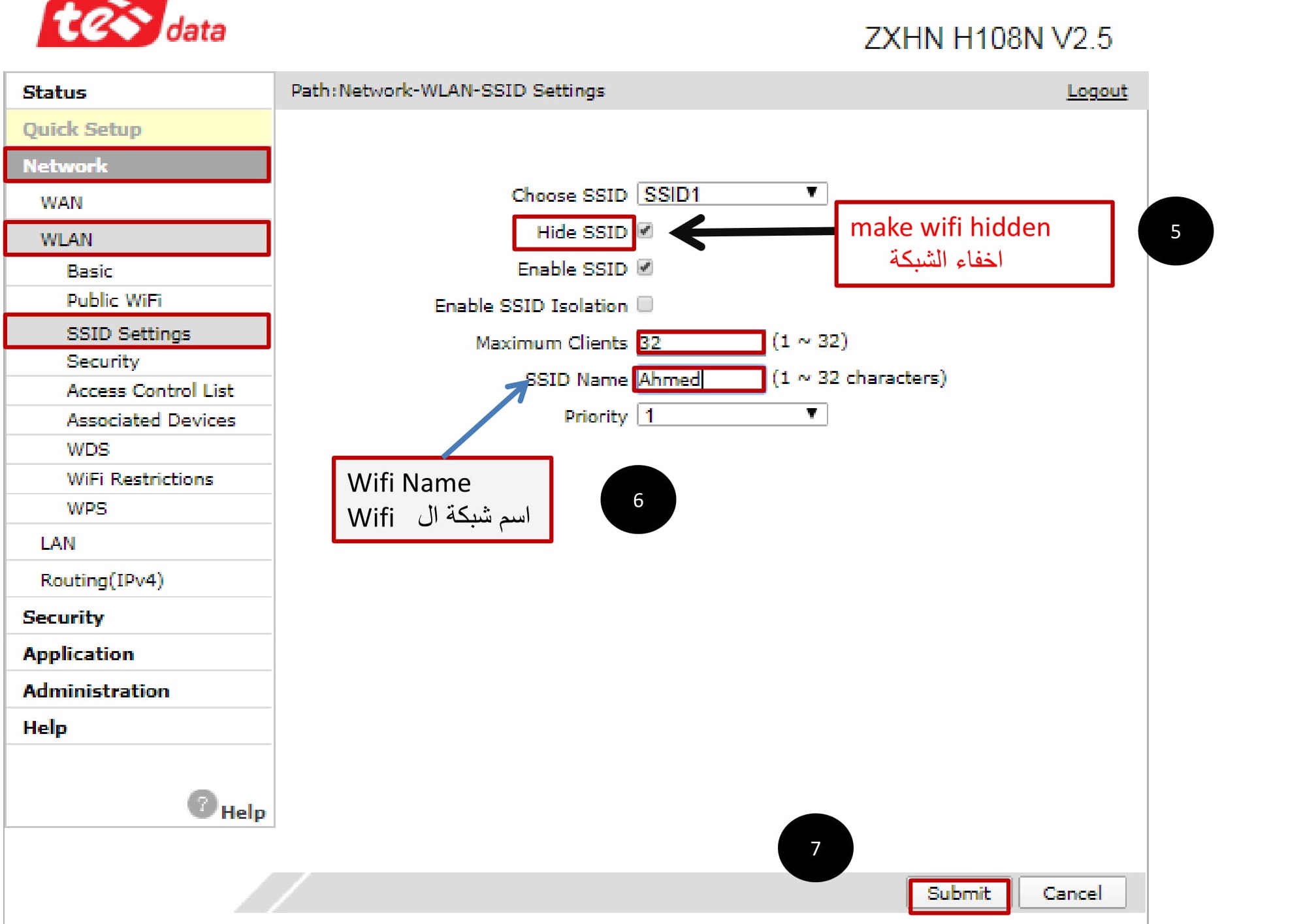Viewport: 1303px width, 924px height.
Task: Open the WLAN Security page
Action: point(138,361)
